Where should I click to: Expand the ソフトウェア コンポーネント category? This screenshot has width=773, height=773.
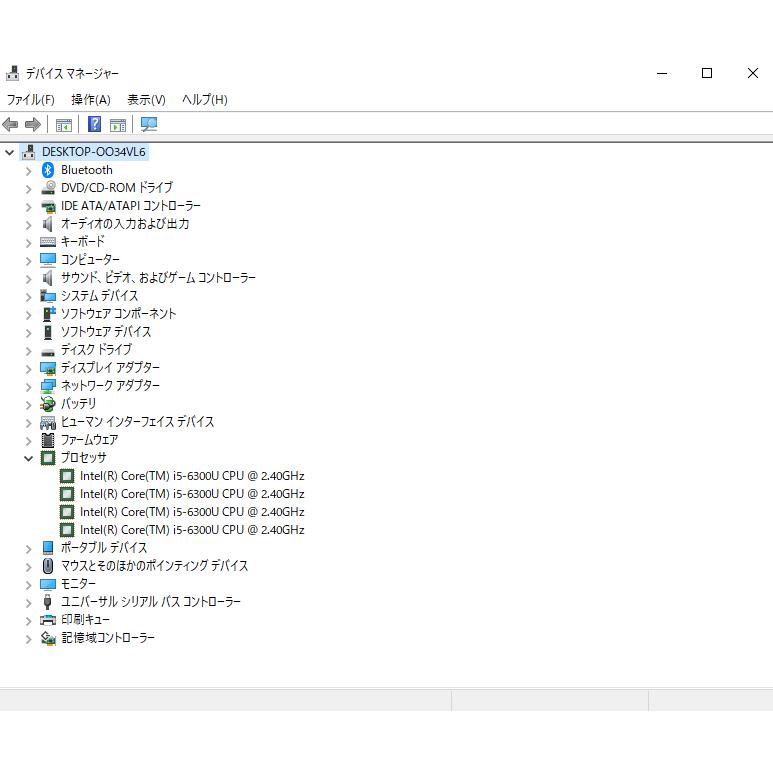(x=29, y=315)
